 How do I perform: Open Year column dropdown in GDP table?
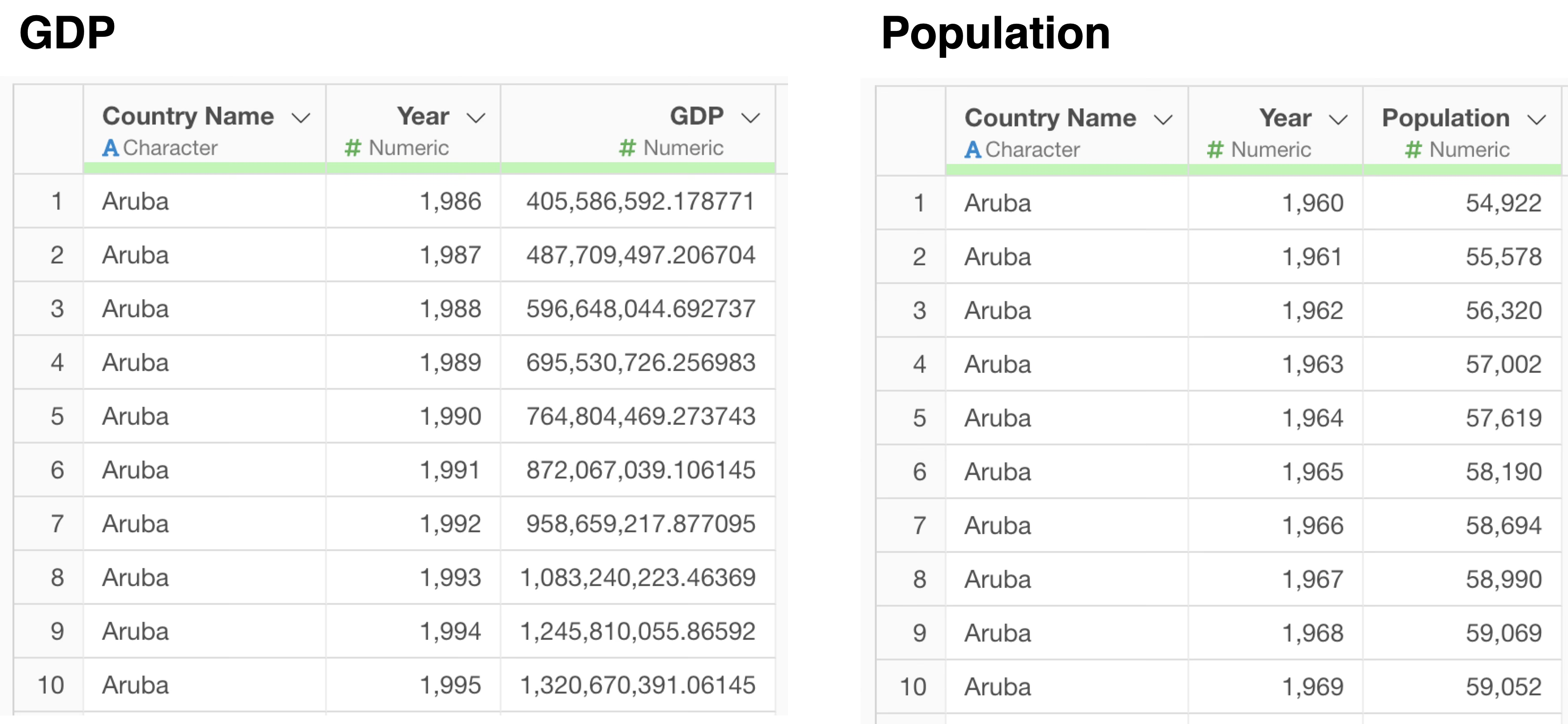coord(476,117)
